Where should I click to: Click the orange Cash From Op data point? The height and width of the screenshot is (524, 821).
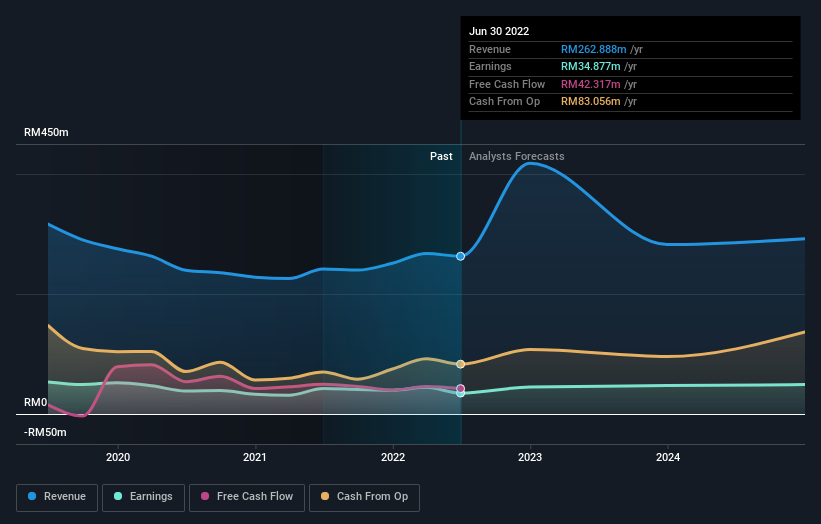tap(460, 364)
